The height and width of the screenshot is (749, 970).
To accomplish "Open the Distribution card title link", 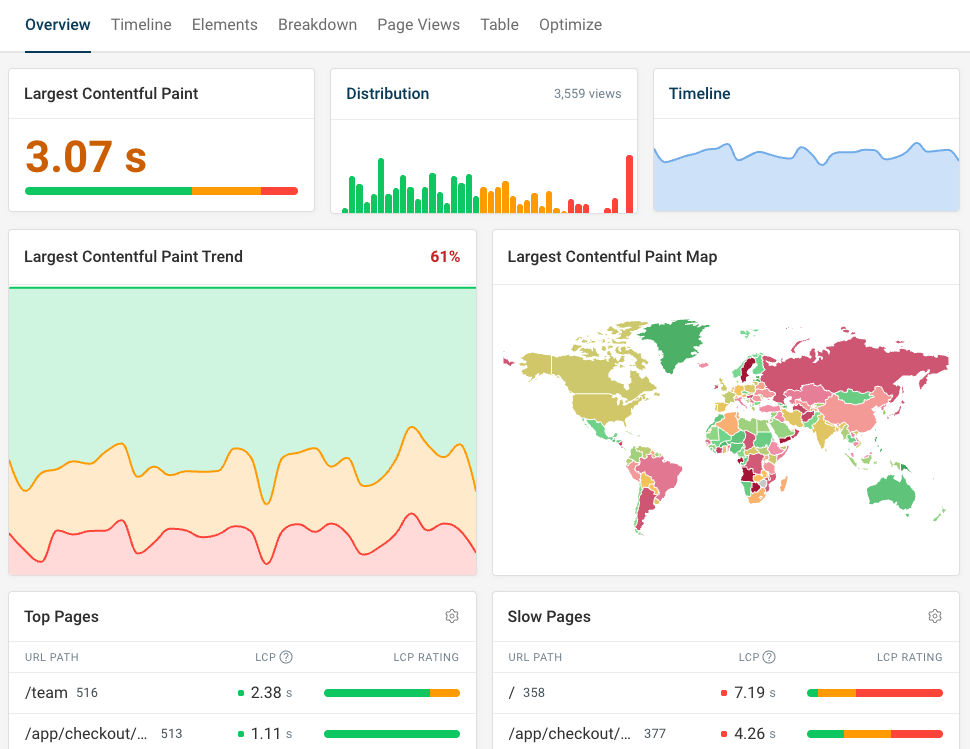I will tap(387, 93).
